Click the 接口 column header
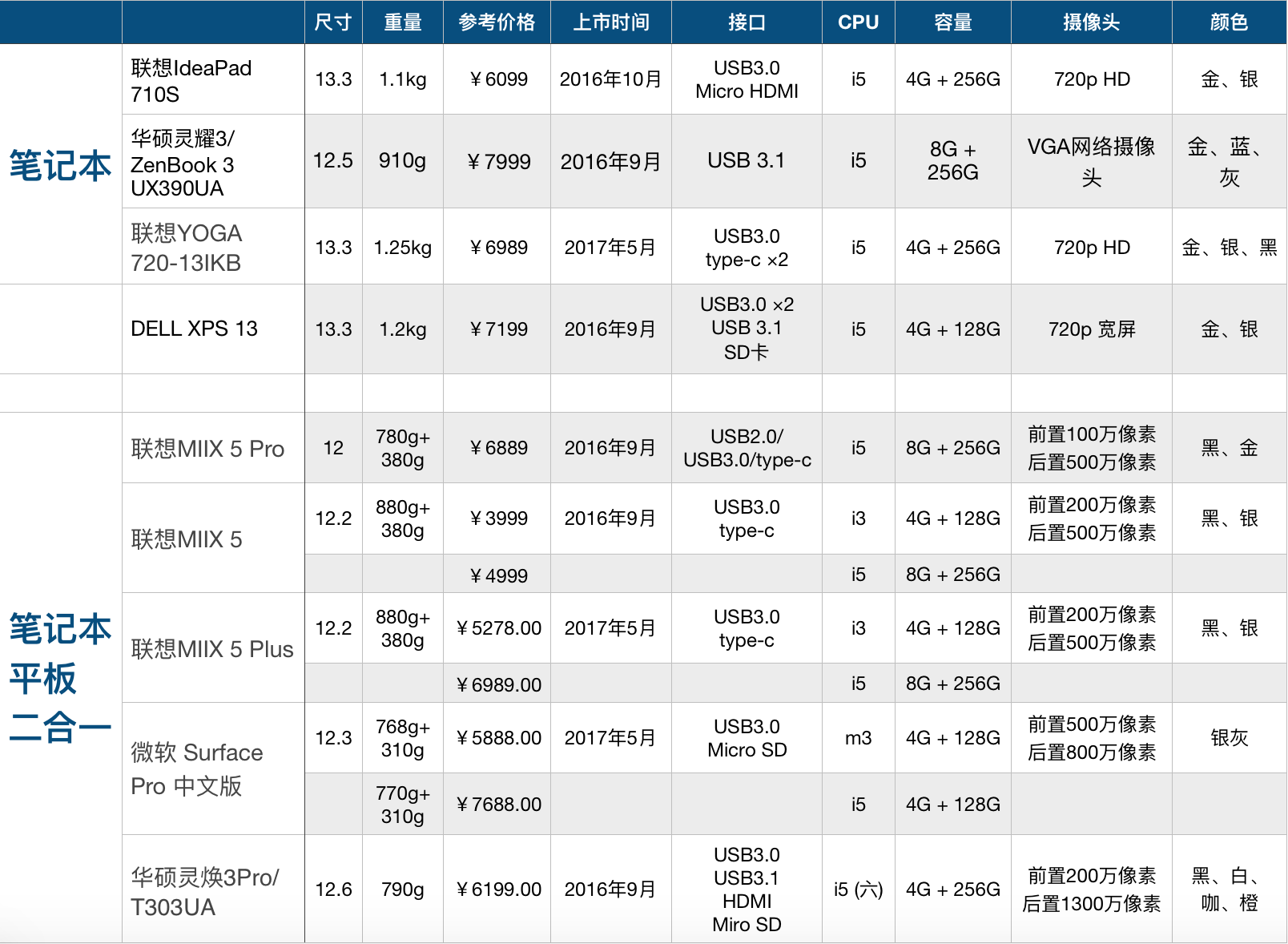 747,22
